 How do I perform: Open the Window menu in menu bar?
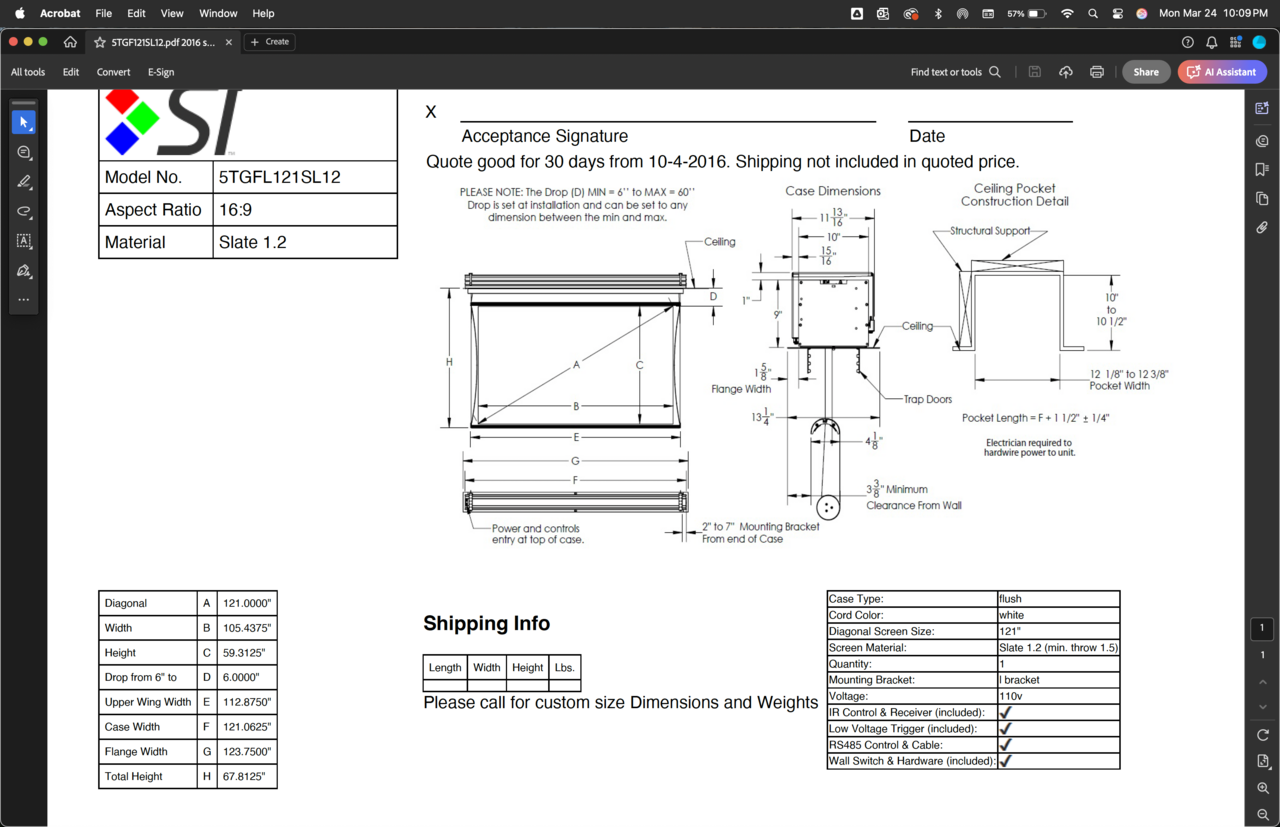[x=218, y=13]
